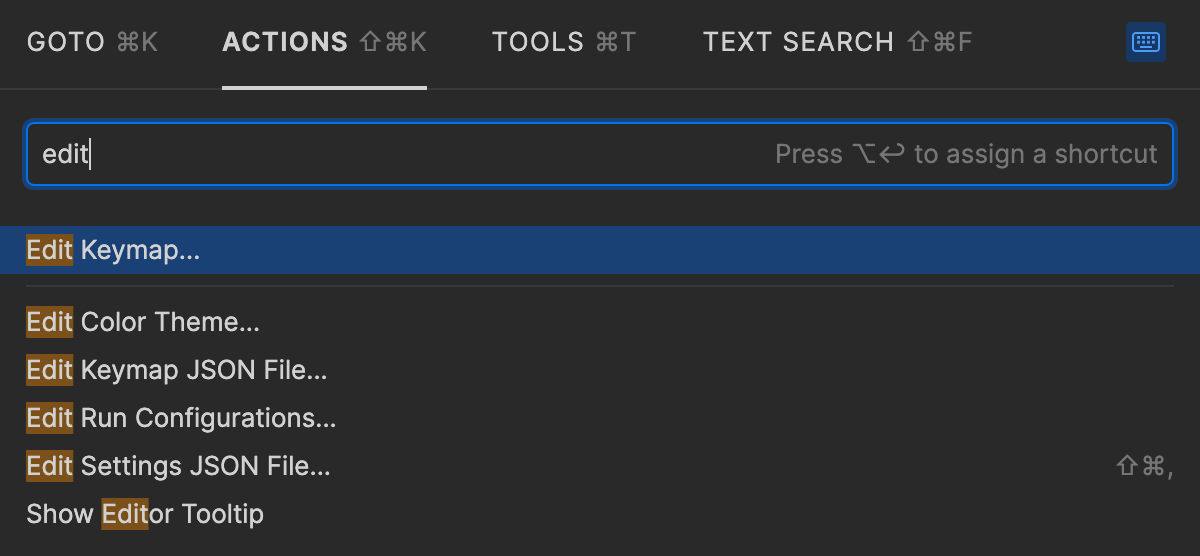Open Edit Keymap JSON File... action
The width and height of the screenshot is (1200, 556).
point(177,370)
